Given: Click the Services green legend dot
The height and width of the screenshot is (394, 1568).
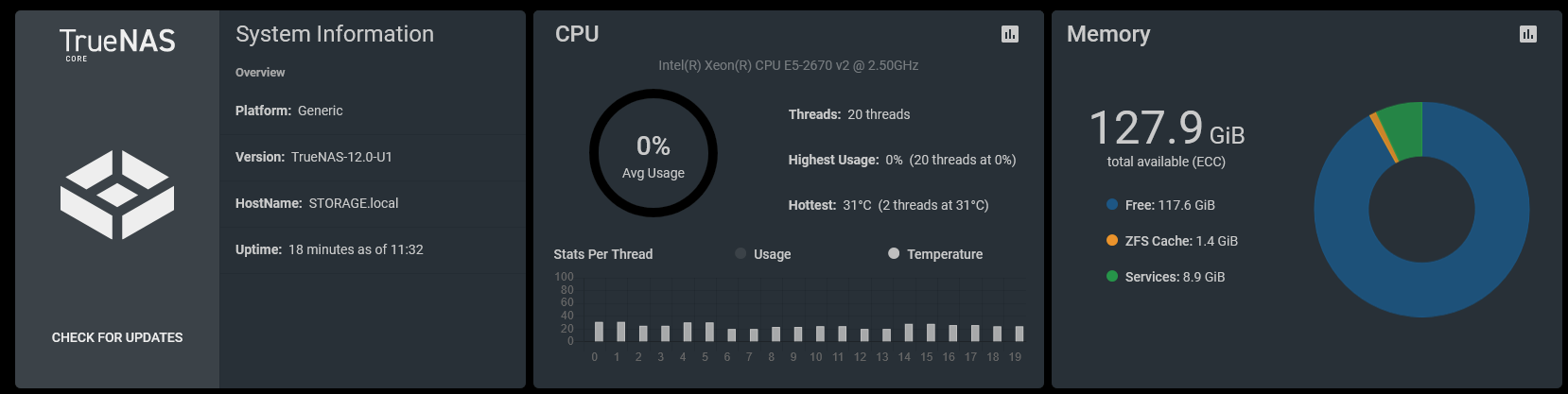Looking at the screenshot, I should (x=1112, y=276).
